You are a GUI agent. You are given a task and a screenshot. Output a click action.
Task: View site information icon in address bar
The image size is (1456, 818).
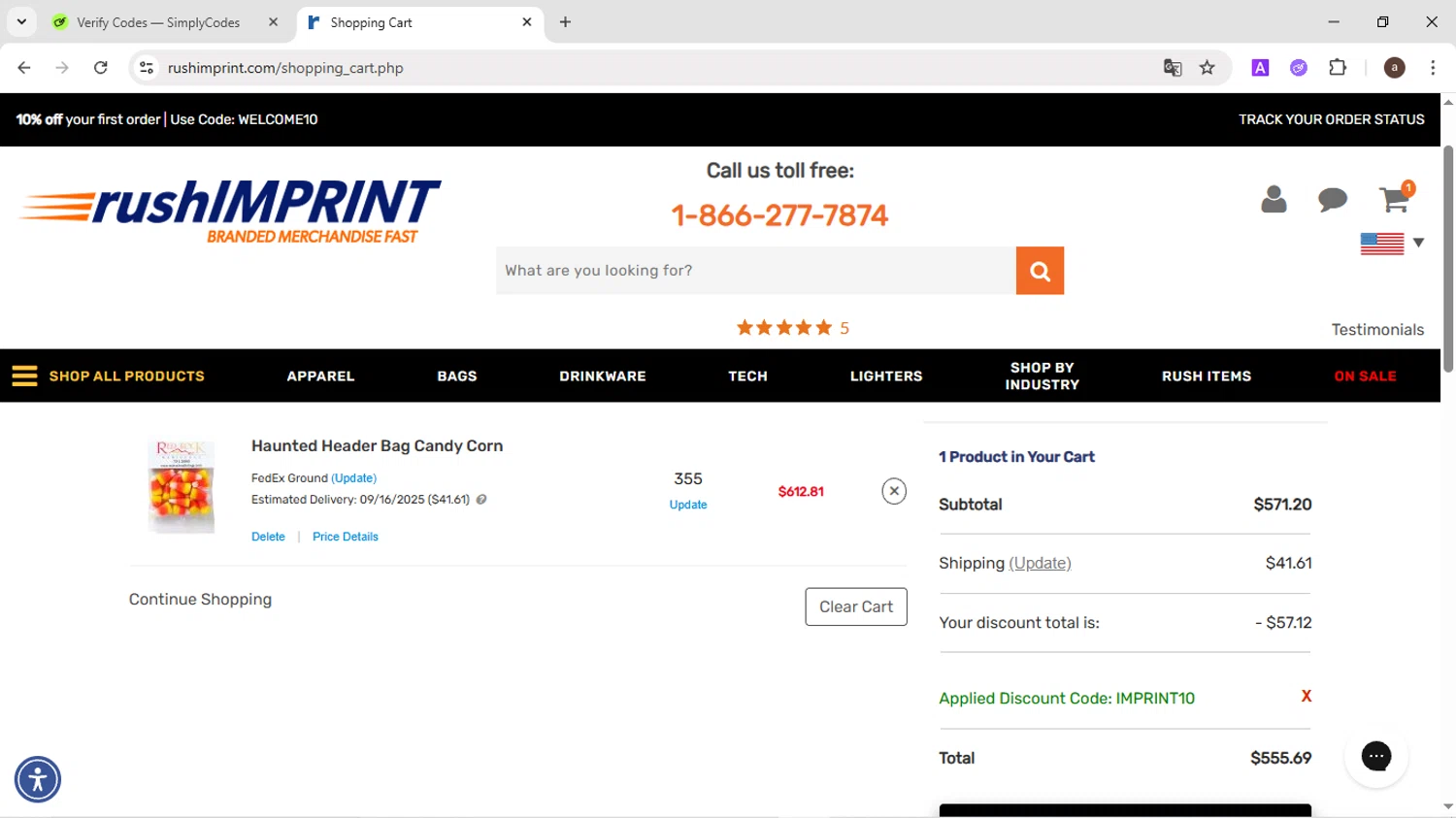coord(147,68)
